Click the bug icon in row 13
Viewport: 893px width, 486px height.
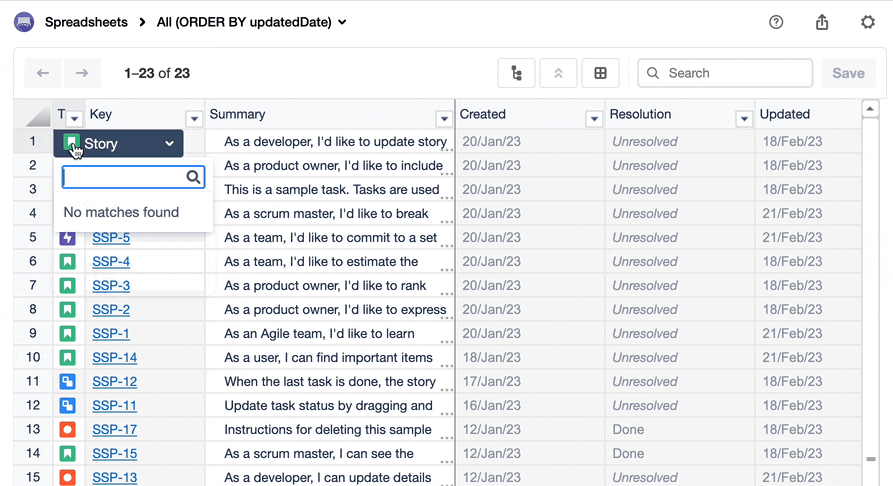67,430
